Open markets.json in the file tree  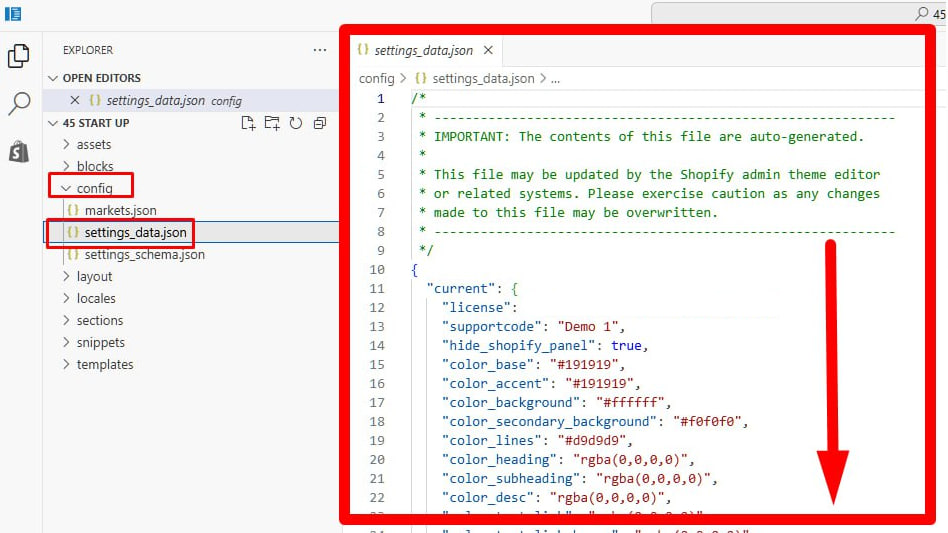tap(120, 211)
